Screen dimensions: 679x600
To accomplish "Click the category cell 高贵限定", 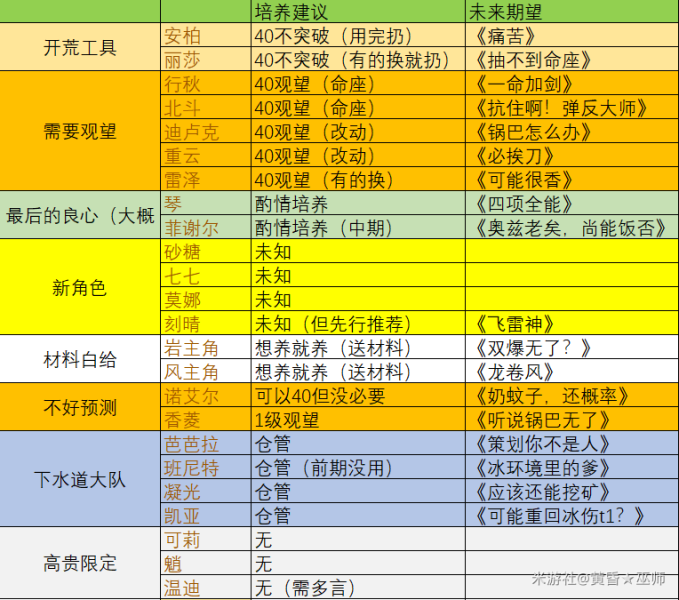I will (x=80, y=563).
